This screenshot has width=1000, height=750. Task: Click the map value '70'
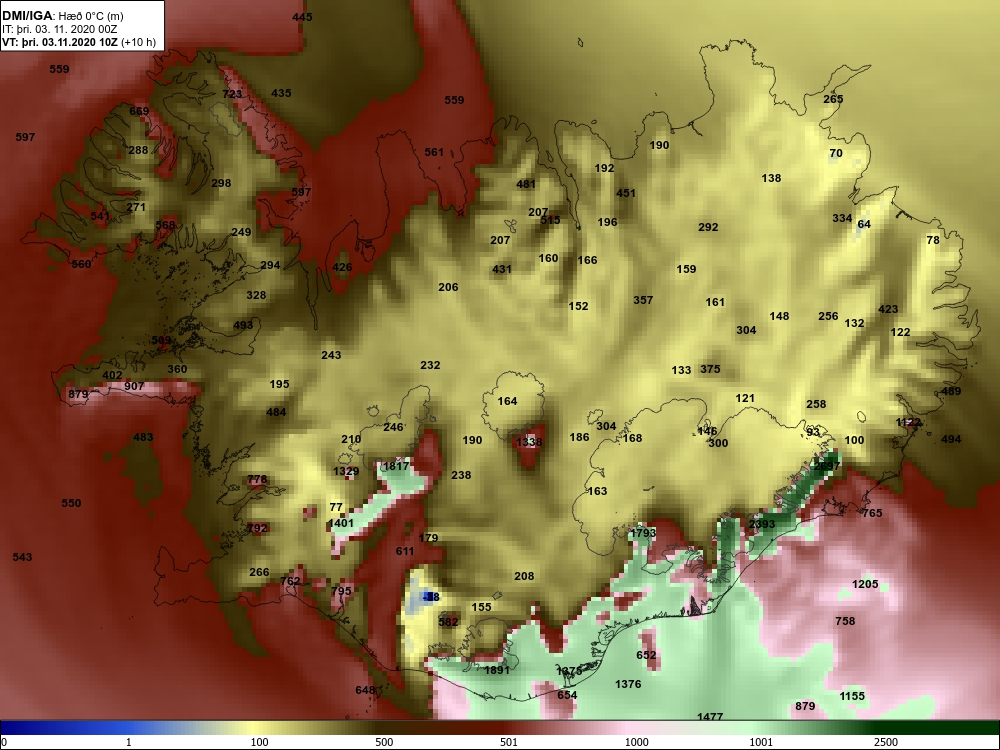pyautogui.click(x=836, y=153)
